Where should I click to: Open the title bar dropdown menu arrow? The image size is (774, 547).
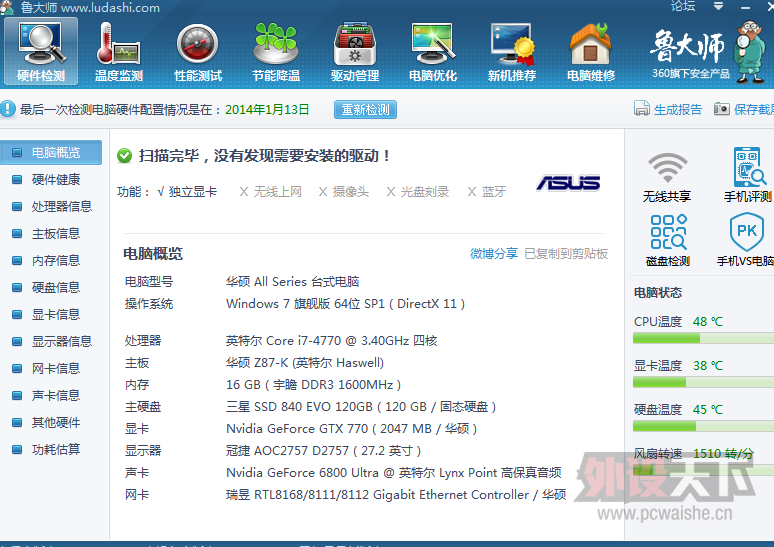click(x=719, y=6)
